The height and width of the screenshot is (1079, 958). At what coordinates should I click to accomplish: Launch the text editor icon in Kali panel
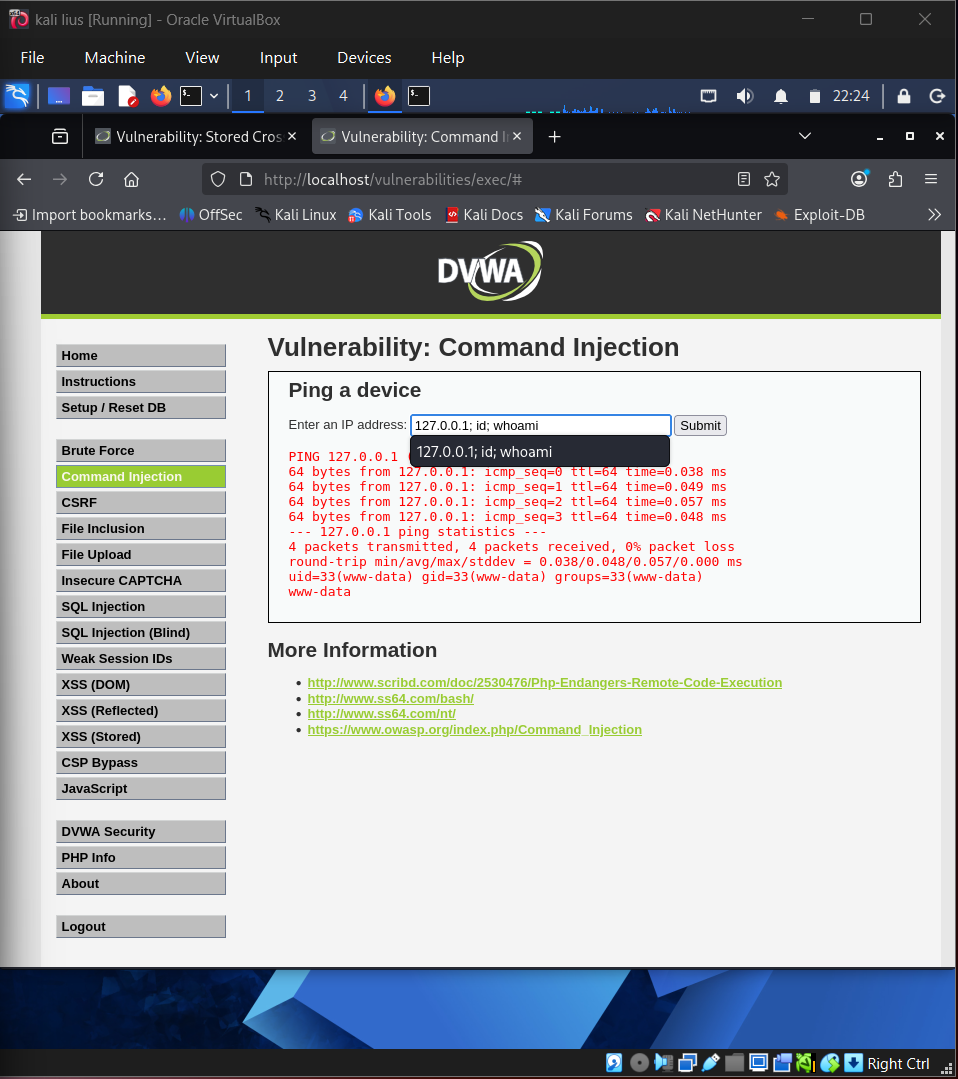click(127, 96)
